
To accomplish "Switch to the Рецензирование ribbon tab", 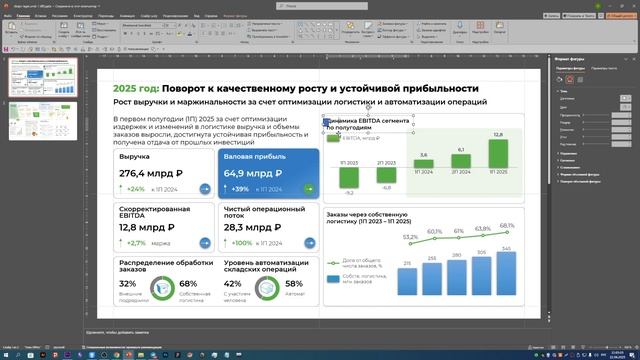I will tap(175, 16).
